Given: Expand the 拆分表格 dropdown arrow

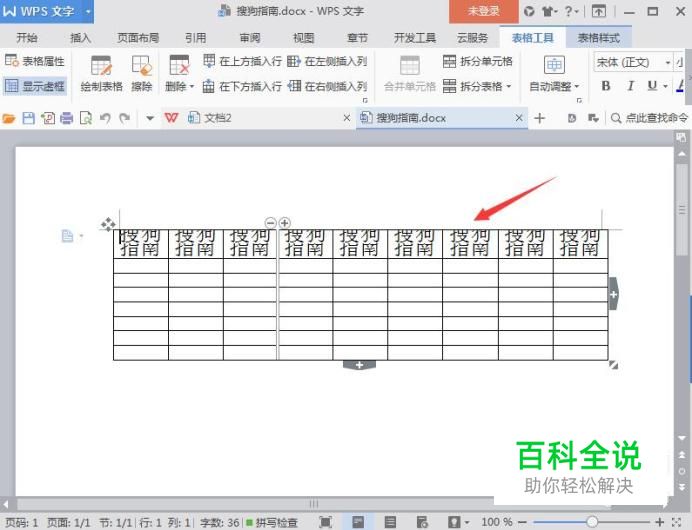Looking at the screenshot, I should point(509,86).
